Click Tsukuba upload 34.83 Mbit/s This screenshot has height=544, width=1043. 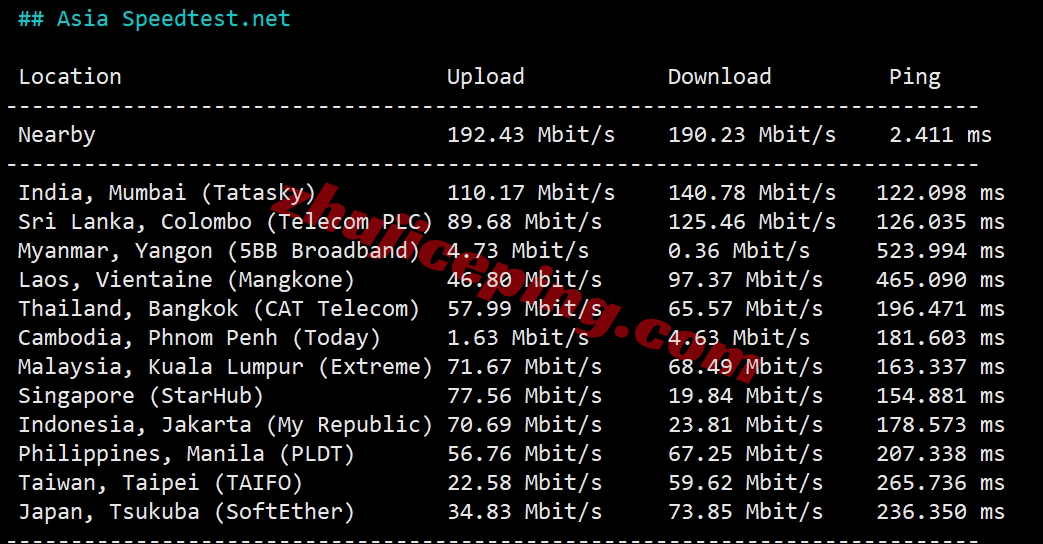pos(524,512)
